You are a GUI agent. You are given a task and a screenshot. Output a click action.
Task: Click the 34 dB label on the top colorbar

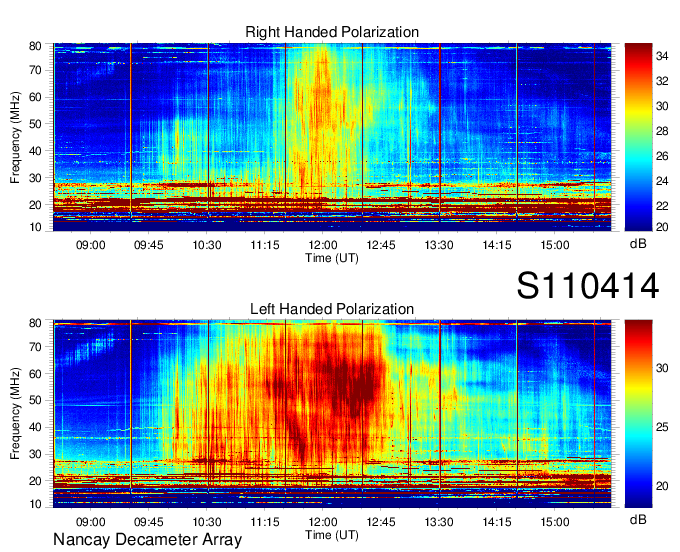(662, 56)
